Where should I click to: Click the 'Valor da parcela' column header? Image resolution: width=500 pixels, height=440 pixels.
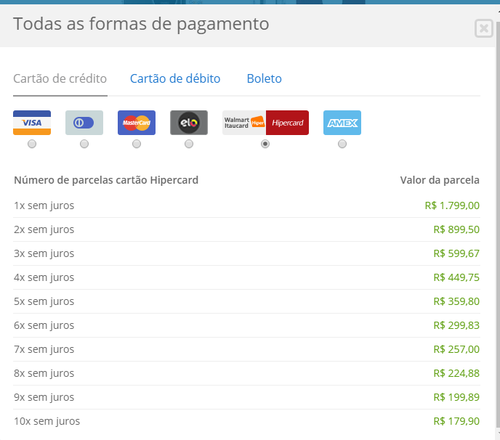click(440, 180)
